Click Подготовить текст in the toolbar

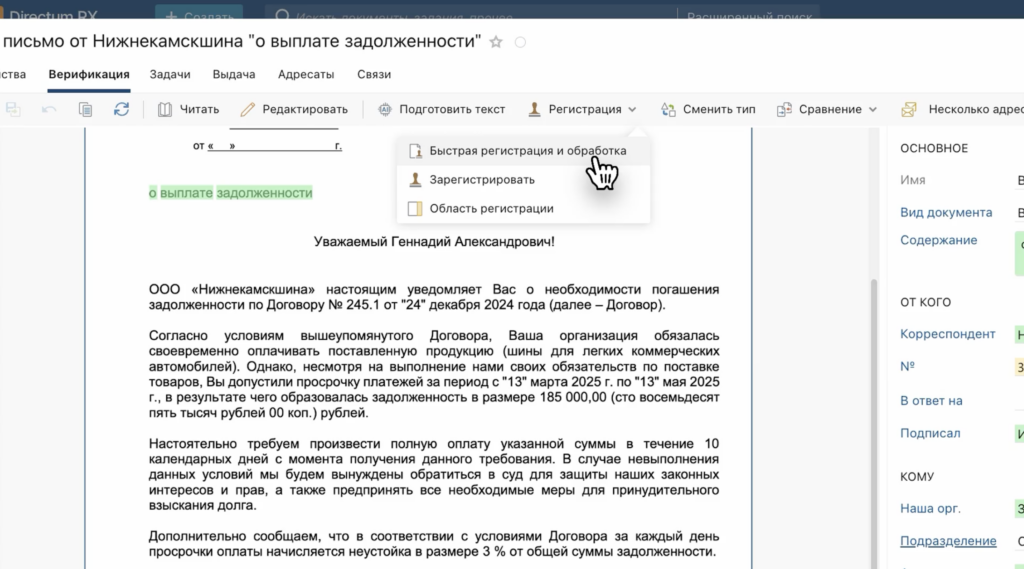tap(441, 109)
